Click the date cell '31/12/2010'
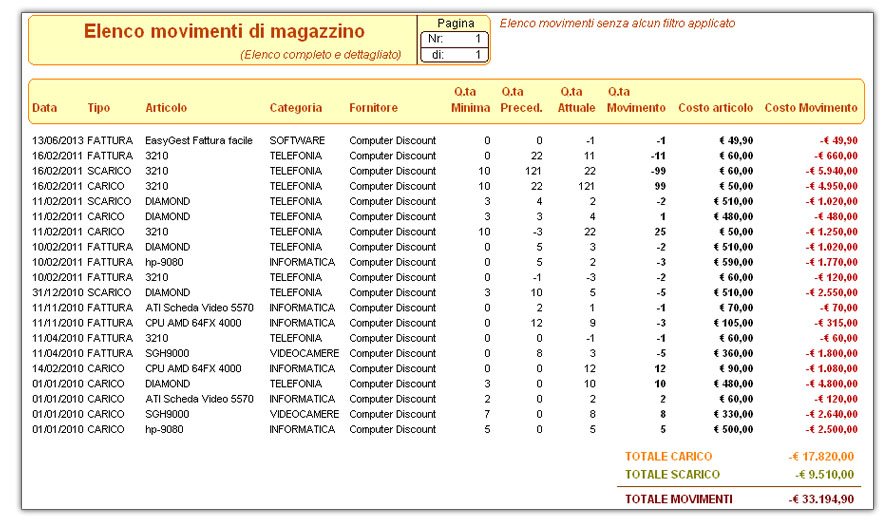The width and height of the screenshot is (895, 522). pos(58,293)
